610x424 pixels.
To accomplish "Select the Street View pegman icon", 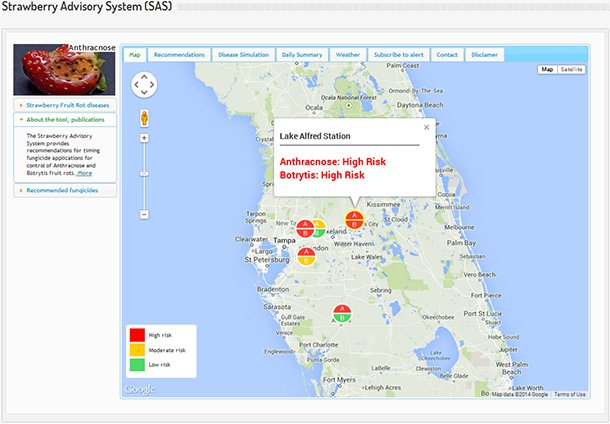I will pos(144,118).
